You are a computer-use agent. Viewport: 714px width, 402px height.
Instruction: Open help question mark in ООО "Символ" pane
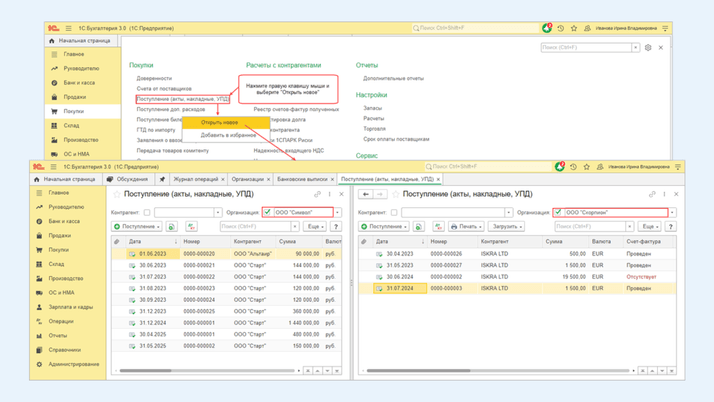point(336,226)
